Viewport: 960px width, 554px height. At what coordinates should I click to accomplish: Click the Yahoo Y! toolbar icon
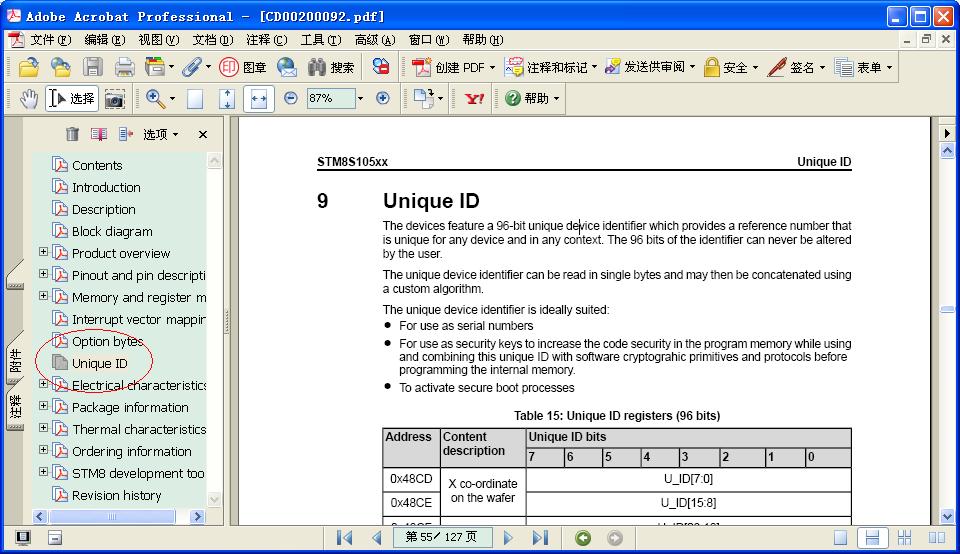[474, 99]
